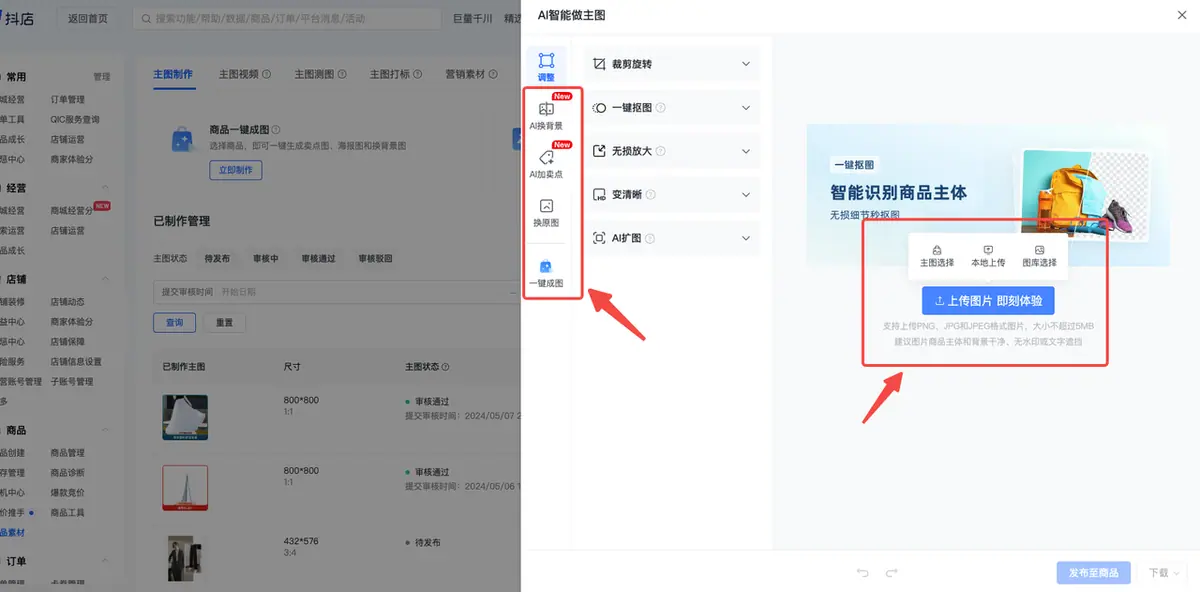Click the 变清晰 HD icon
This screenshot has height=592, width=1200.
(599, 195)
